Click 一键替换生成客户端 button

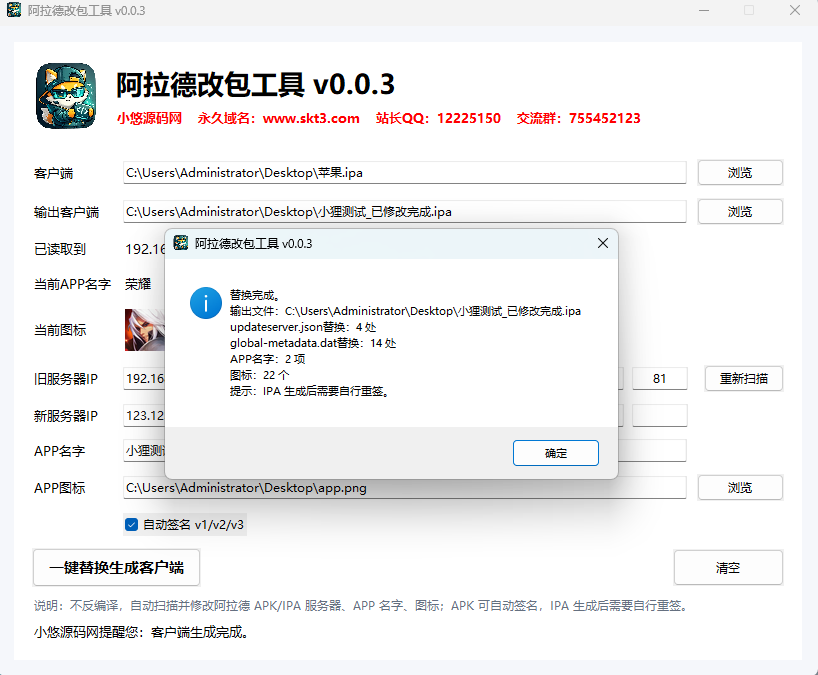(116, 568)
